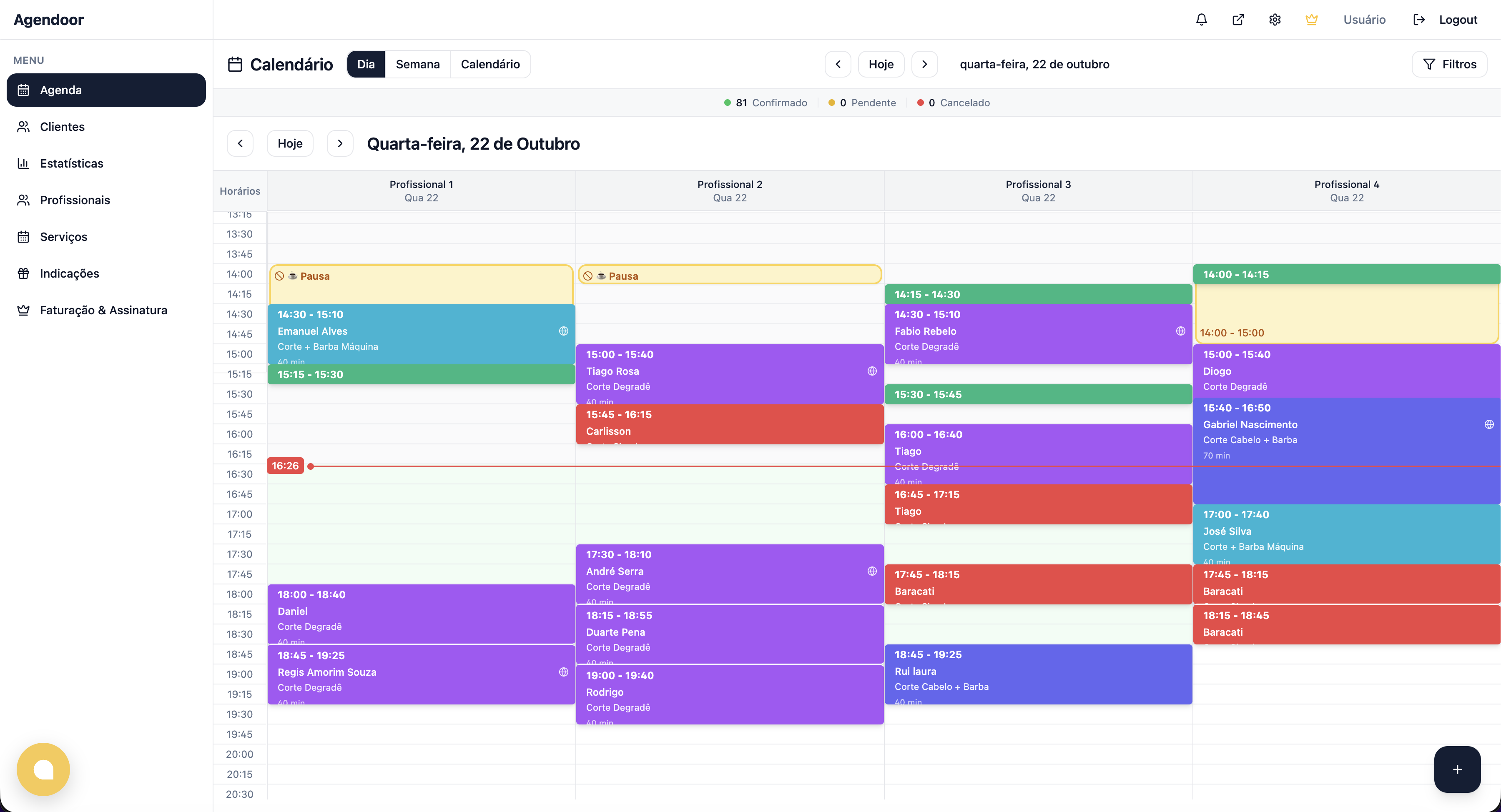Open Tiago Rosa 15:00 appointment

(x=730, y=375)
